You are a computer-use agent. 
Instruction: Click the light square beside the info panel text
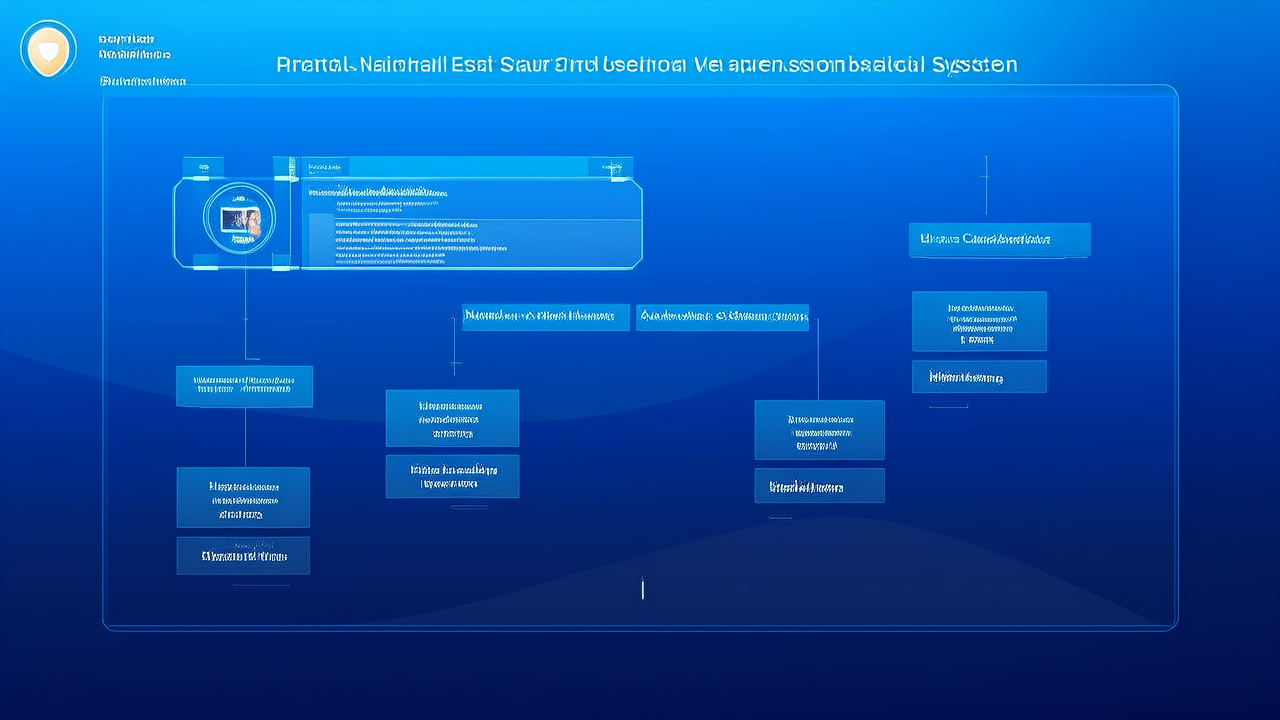320,240
